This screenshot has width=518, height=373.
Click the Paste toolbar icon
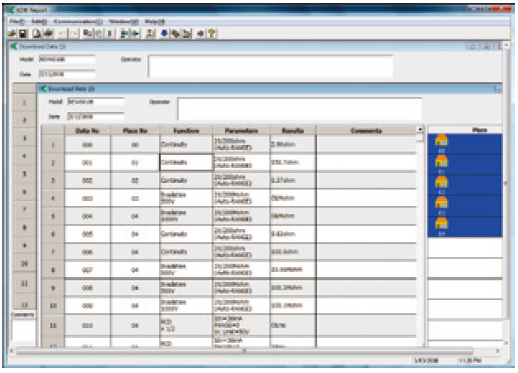click(99, 33)
